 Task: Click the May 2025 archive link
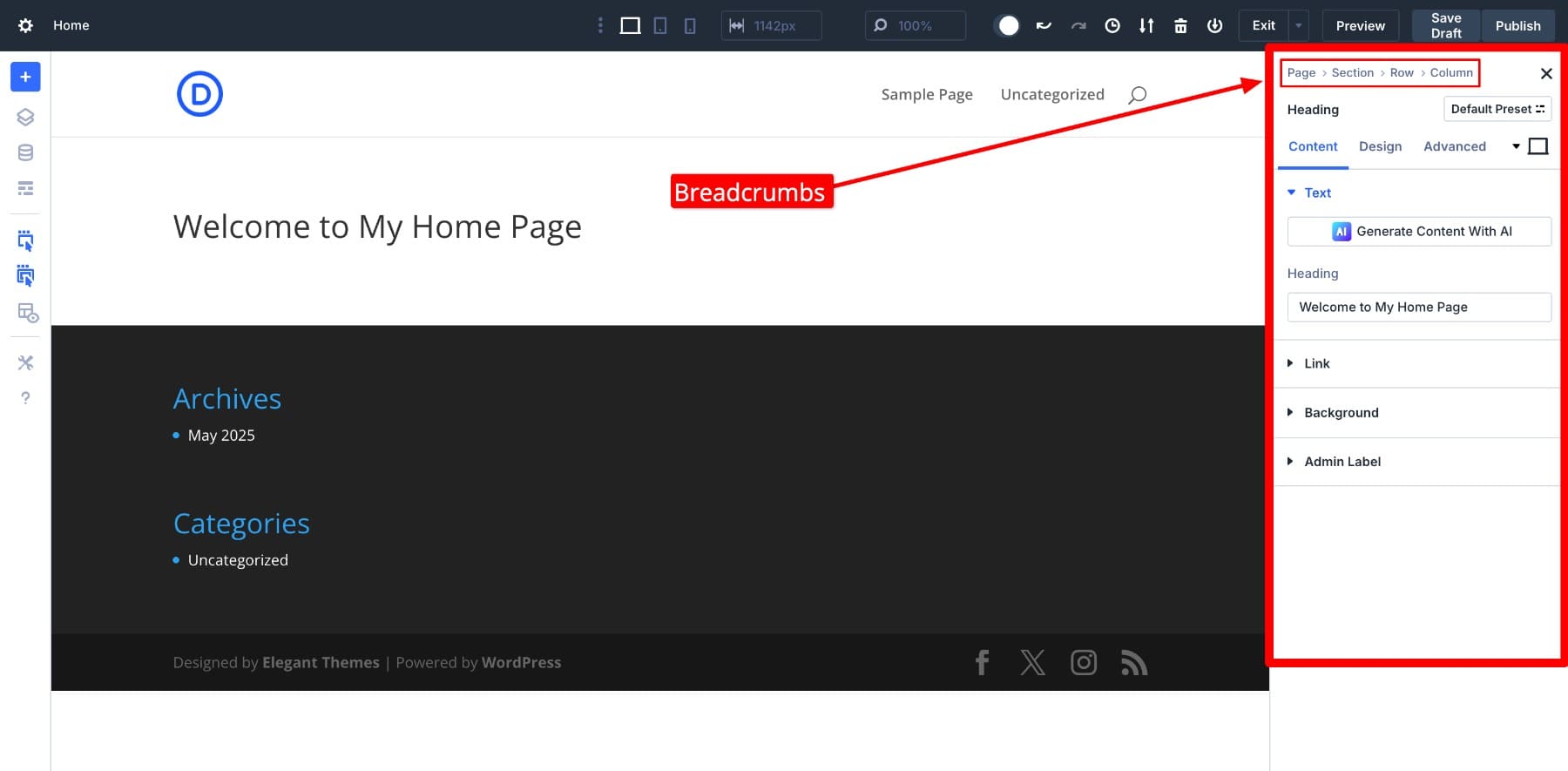pyautogui.click(x=221, y=435)
